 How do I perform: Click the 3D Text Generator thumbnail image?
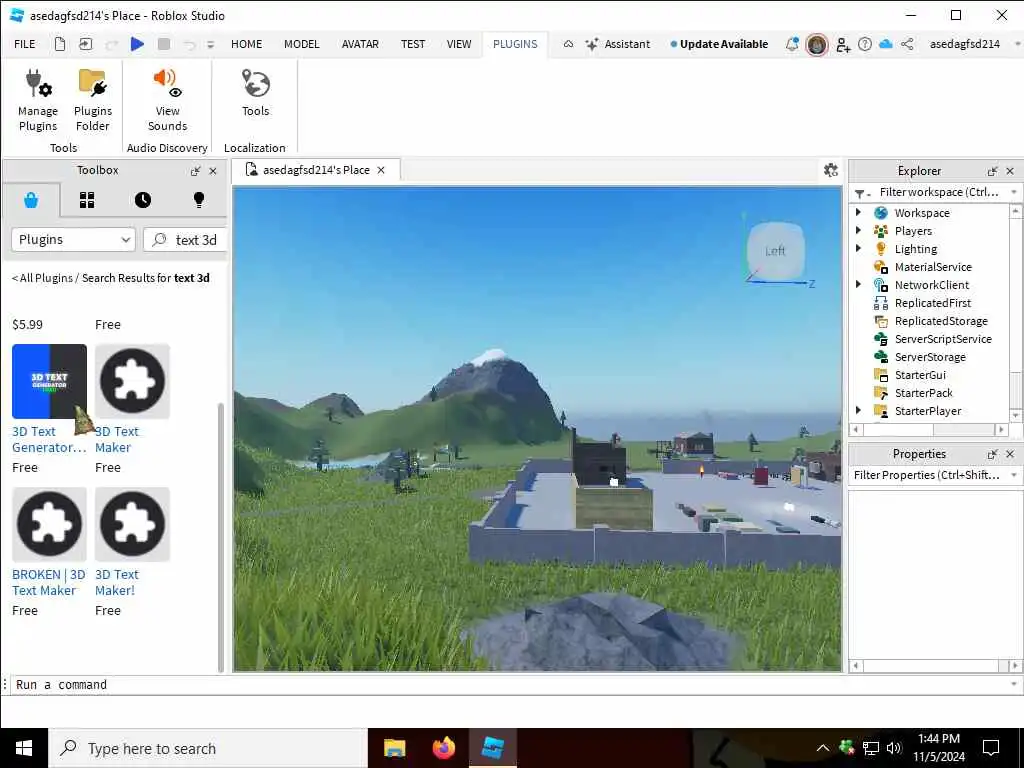click(x=49, y=381)
